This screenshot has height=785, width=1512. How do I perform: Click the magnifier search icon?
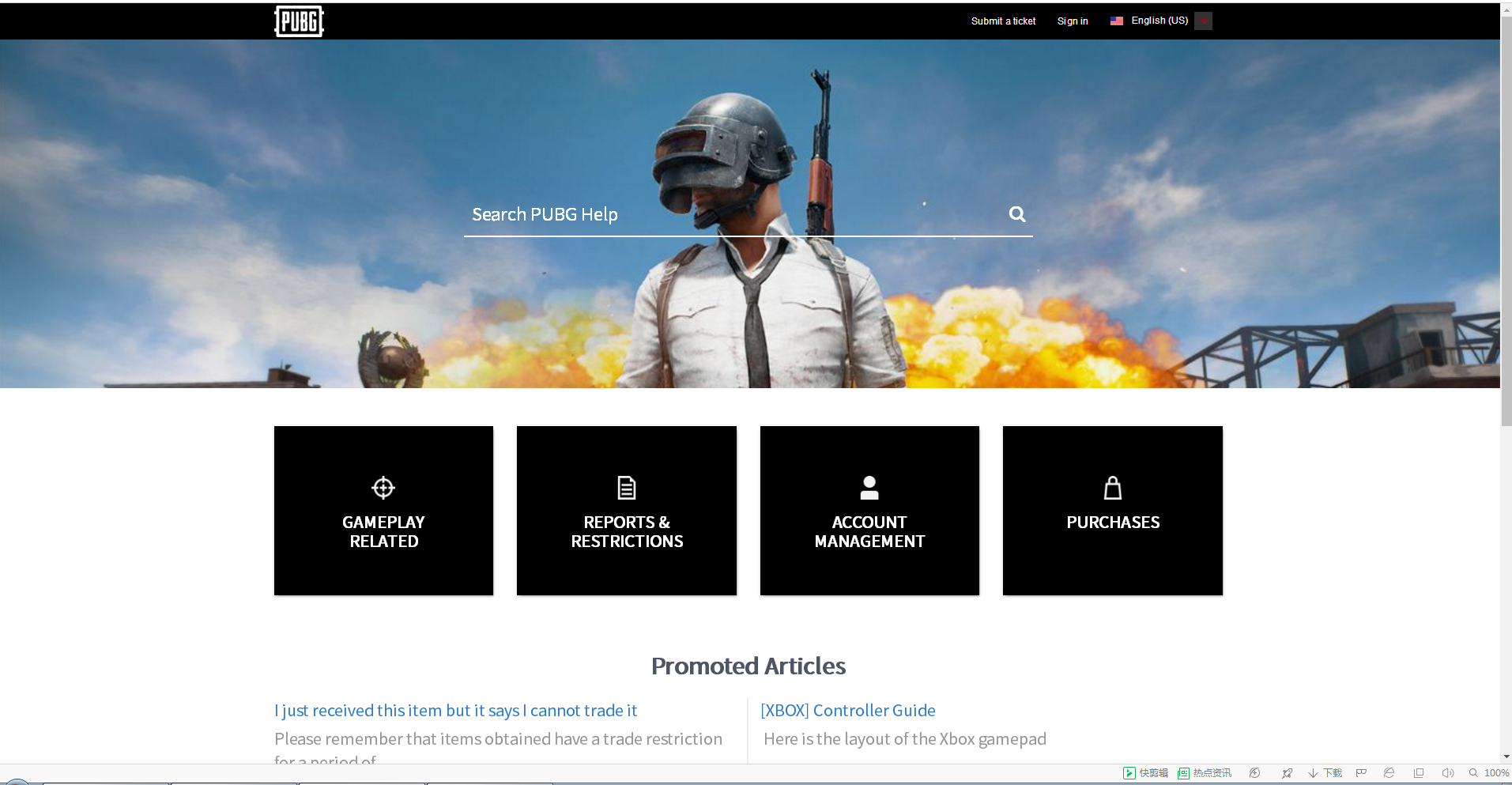1017,214
